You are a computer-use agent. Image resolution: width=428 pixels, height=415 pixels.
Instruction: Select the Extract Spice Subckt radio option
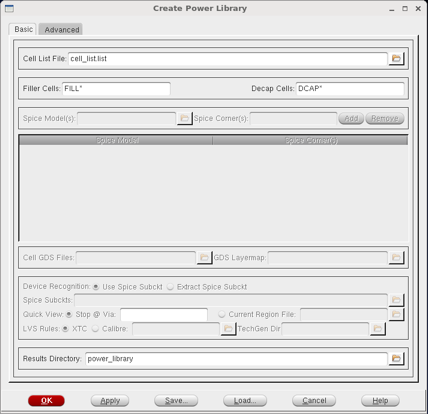[x=170, y=287]
